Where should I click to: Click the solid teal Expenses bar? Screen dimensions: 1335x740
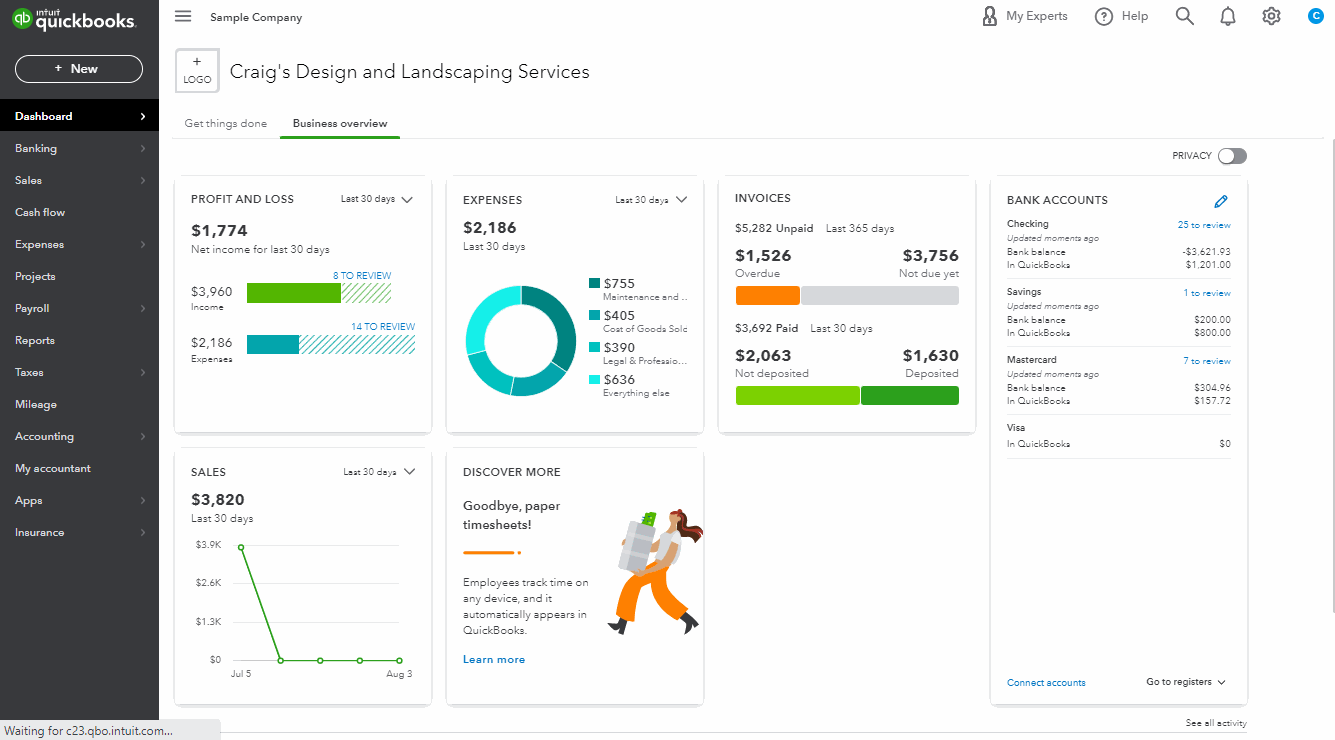point(273,344)
